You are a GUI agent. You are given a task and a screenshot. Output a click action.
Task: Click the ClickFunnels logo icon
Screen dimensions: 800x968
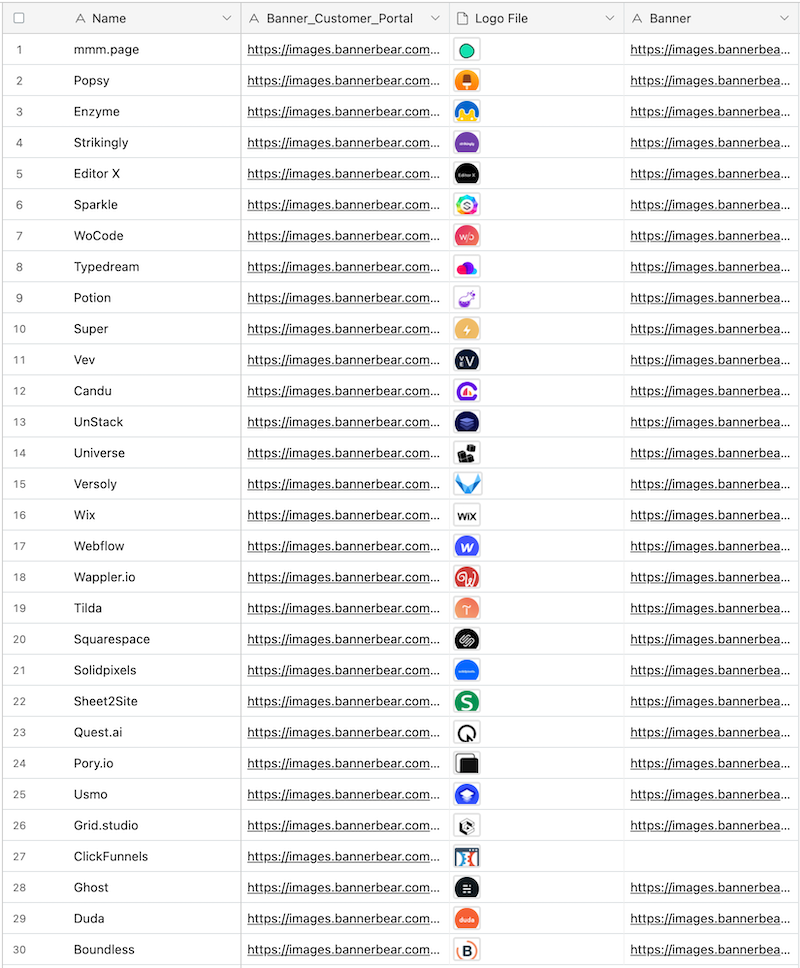point(467,856)
